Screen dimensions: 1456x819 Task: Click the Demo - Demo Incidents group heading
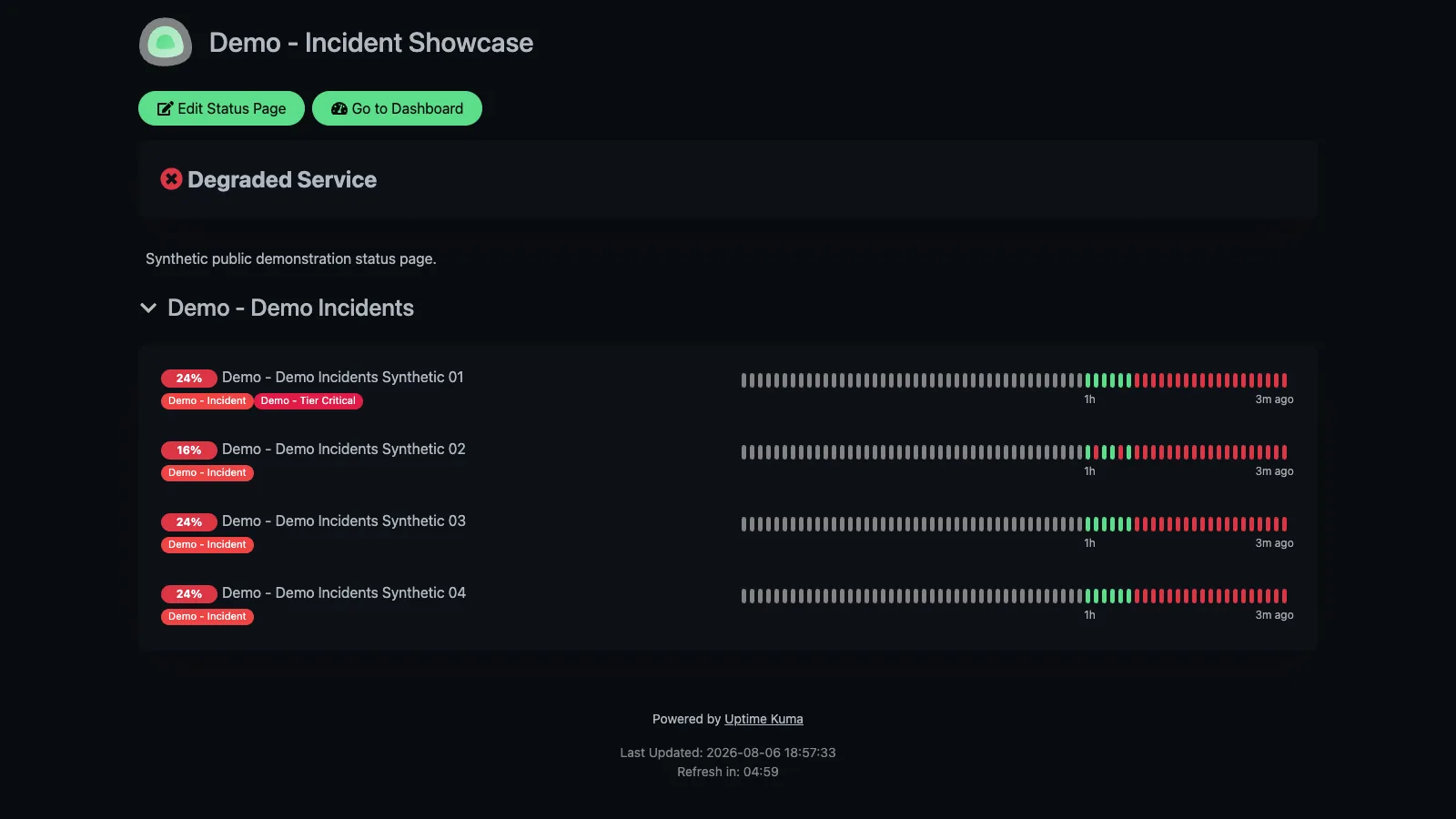tap(290, 308)
